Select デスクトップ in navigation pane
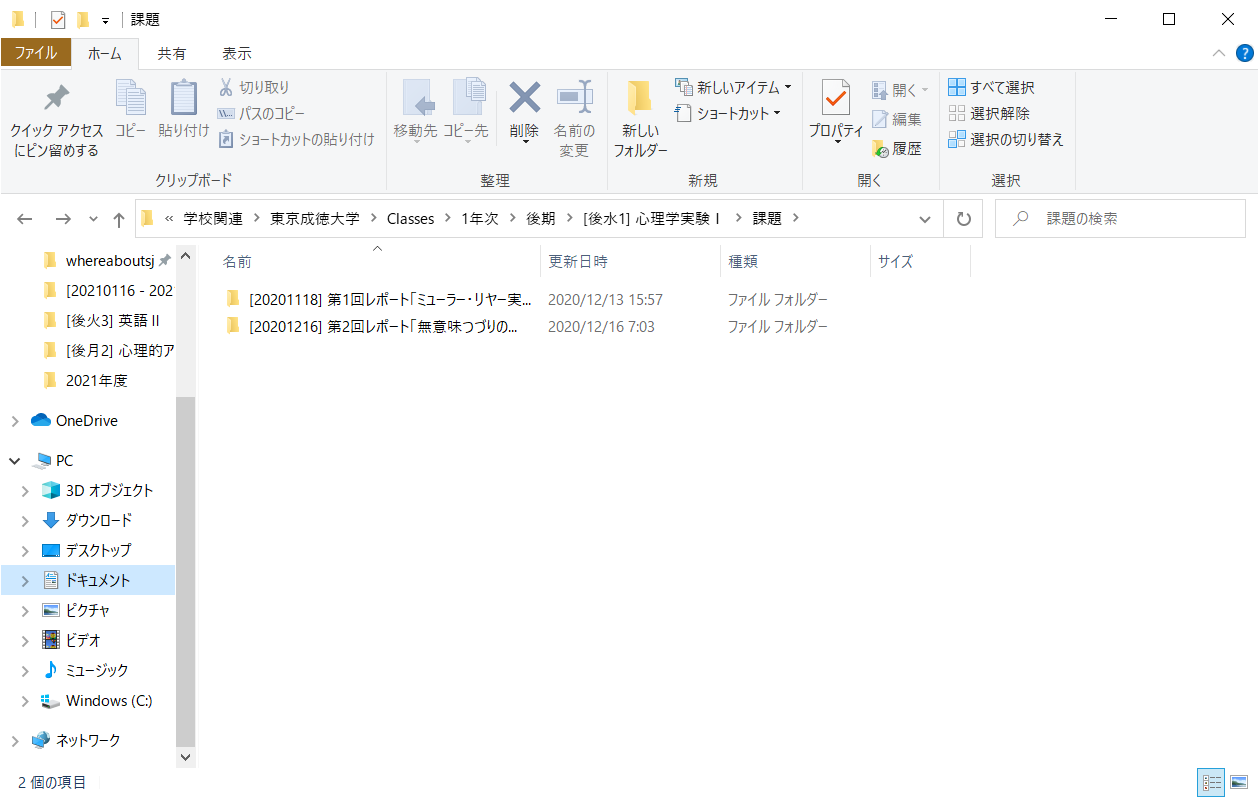The width and height of the screenshot is (1259, 798). coord(98,550)
